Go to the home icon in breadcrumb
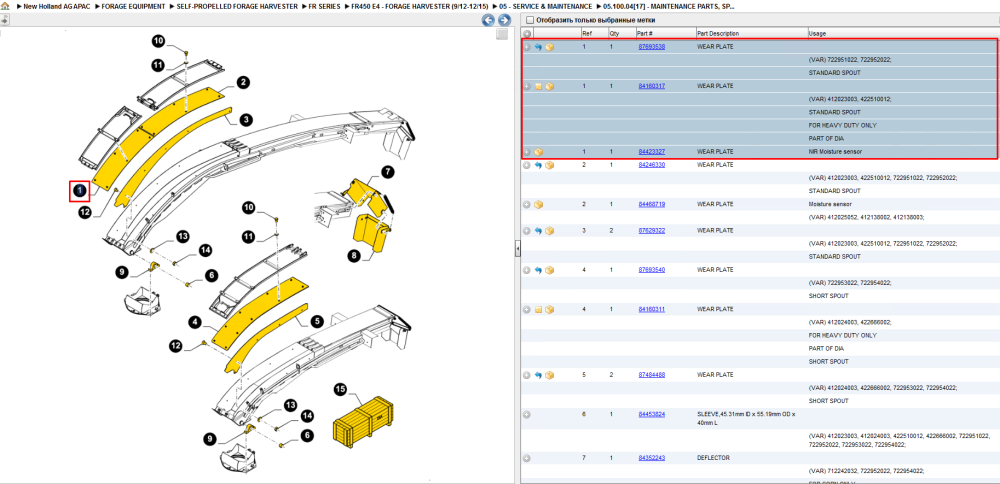 click(5, 6)
